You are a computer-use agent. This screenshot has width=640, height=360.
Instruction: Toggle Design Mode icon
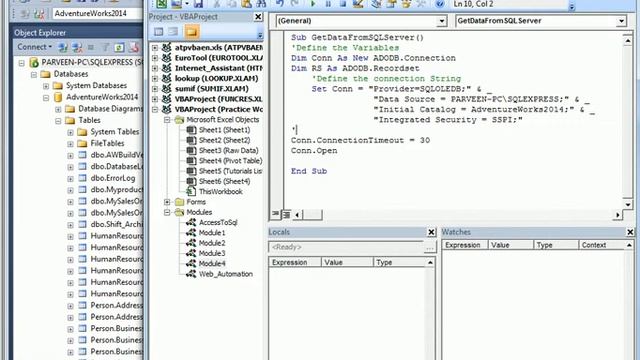click(x=358, y=4)
